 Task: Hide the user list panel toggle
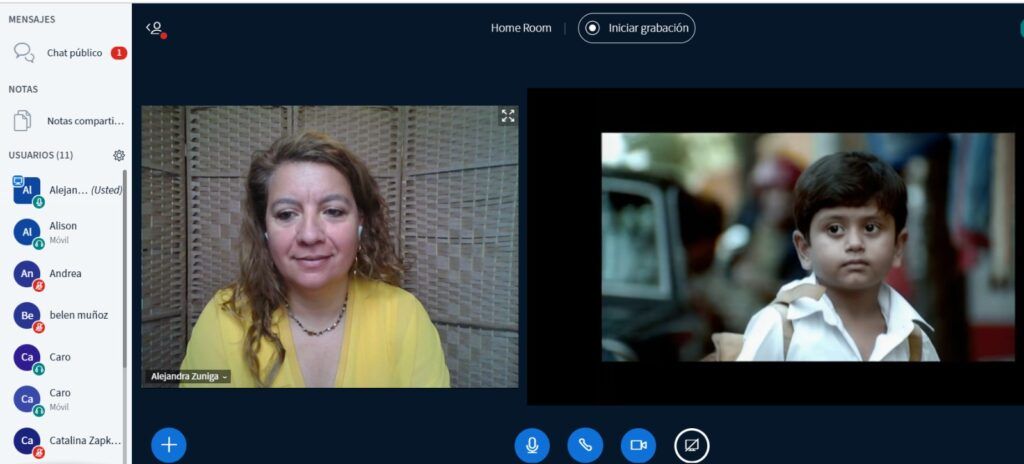tap(155, 29)
